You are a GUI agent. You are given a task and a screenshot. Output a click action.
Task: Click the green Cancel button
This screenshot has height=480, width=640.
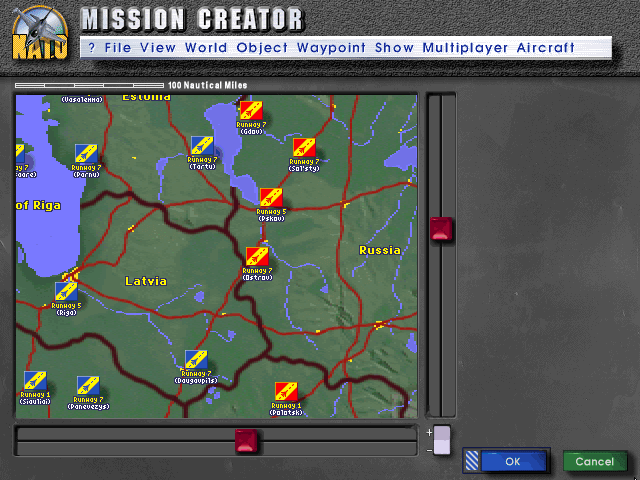click(x=594, y=461)
